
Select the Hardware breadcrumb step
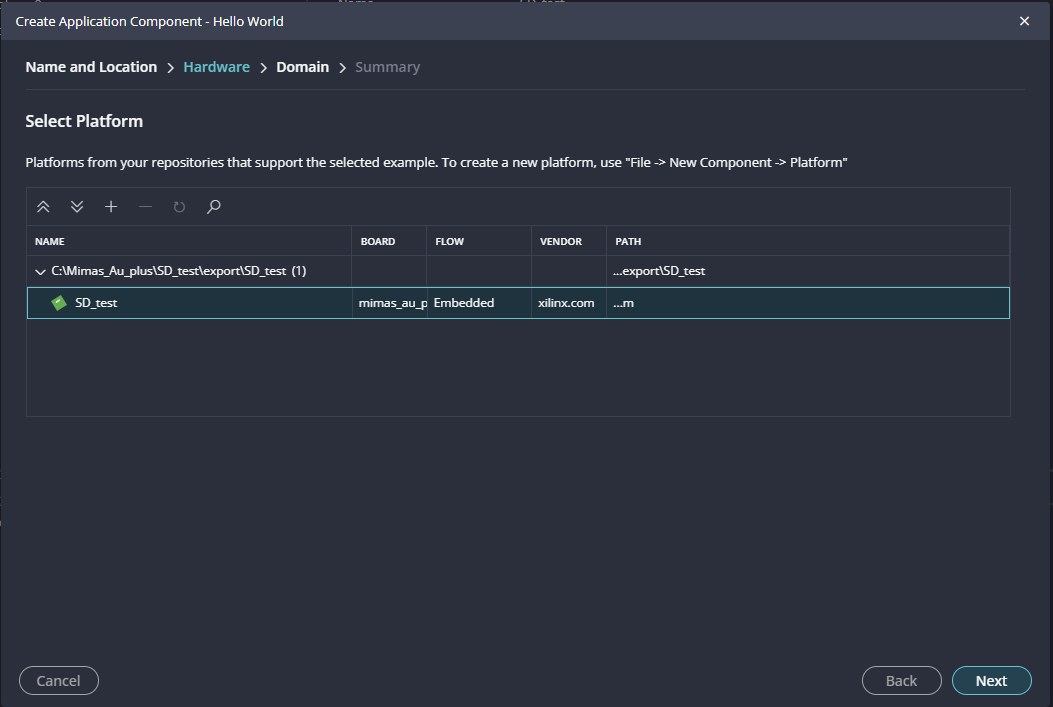point(216,67)
